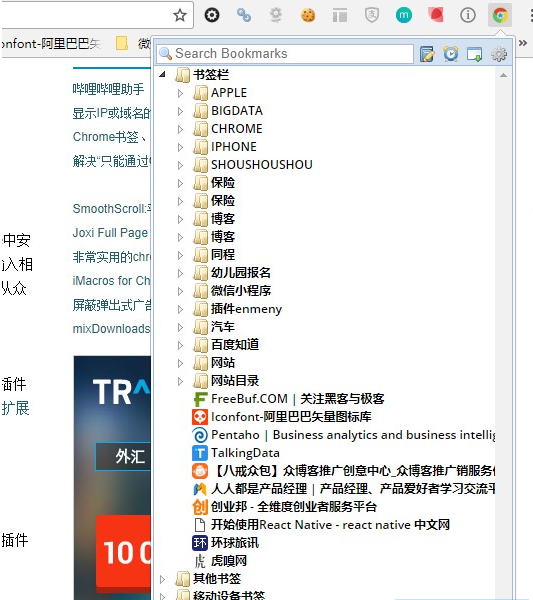Select the 网站目录 folder
The height and width of the screenshot is (600, 533).
[226, 381]
